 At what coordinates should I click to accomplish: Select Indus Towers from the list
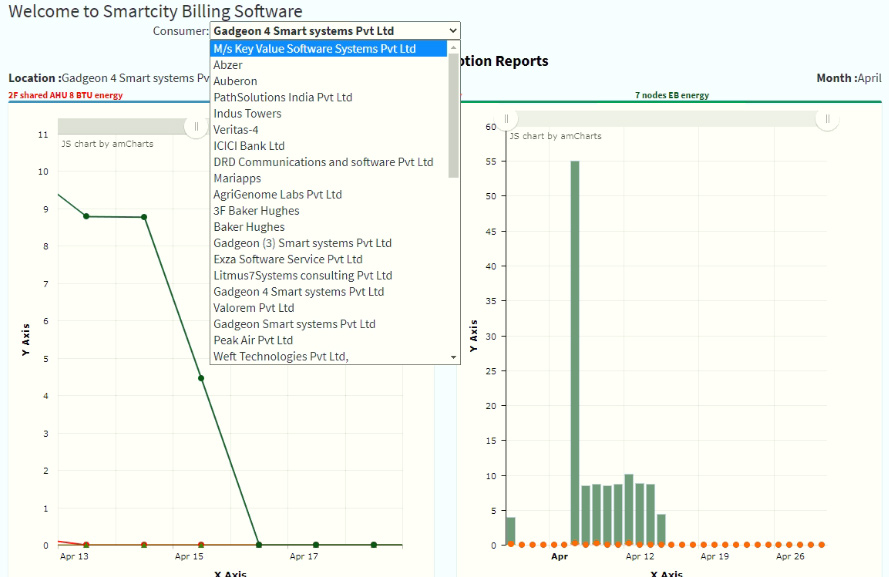click(247, 114)
